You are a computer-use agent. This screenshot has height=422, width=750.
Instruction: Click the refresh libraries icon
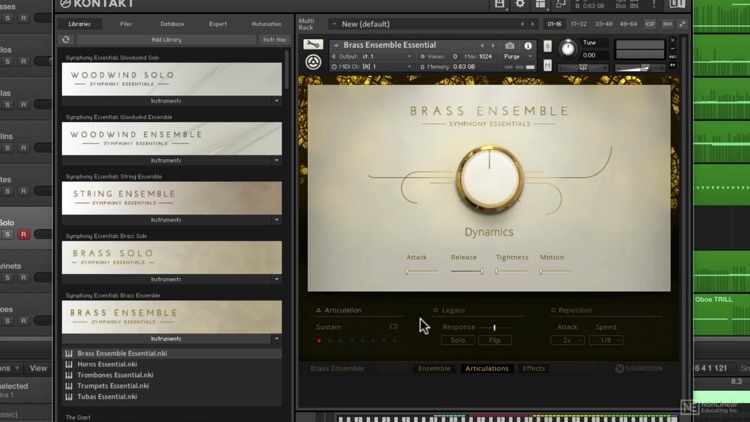click(66, 40)
